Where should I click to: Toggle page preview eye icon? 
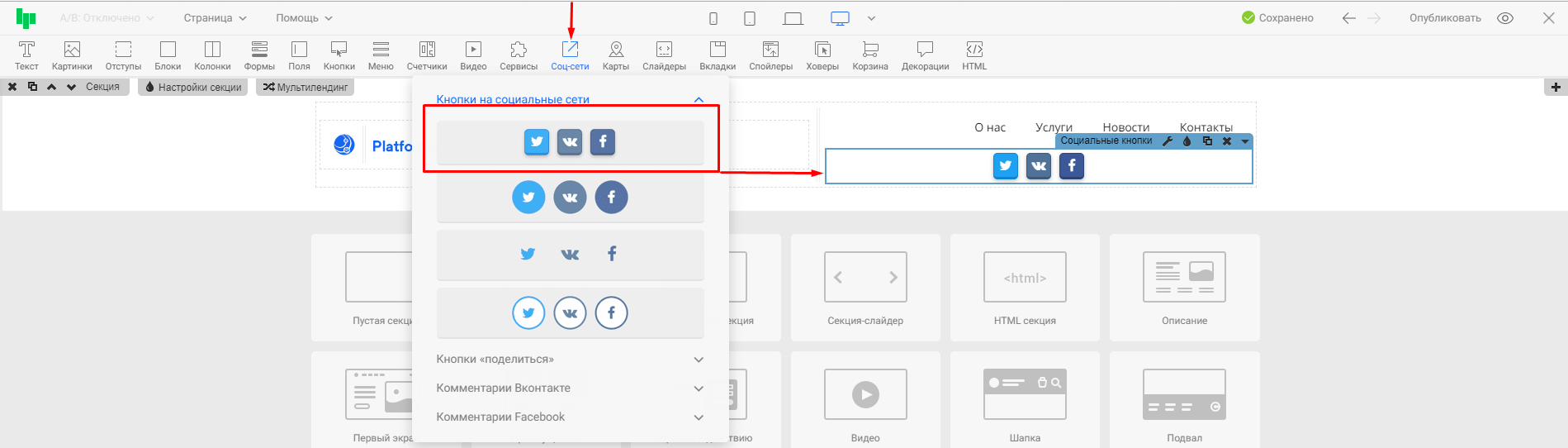click(x=1505, y=18)
